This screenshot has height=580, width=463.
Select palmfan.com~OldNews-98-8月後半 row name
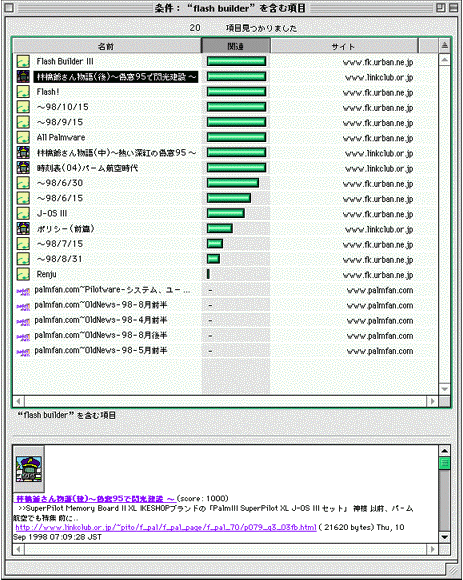[x=101, y=335]
